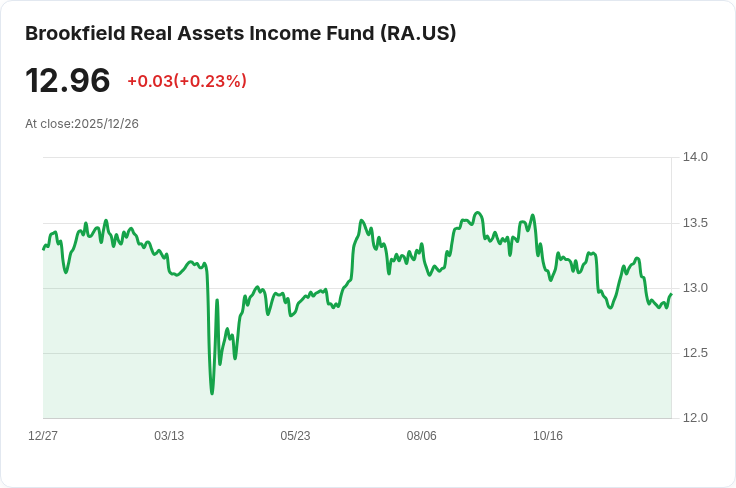The height and width of the screenshot is (488, 736).
Task: Click the 13.0 price axis label
Action: (695, 288)
